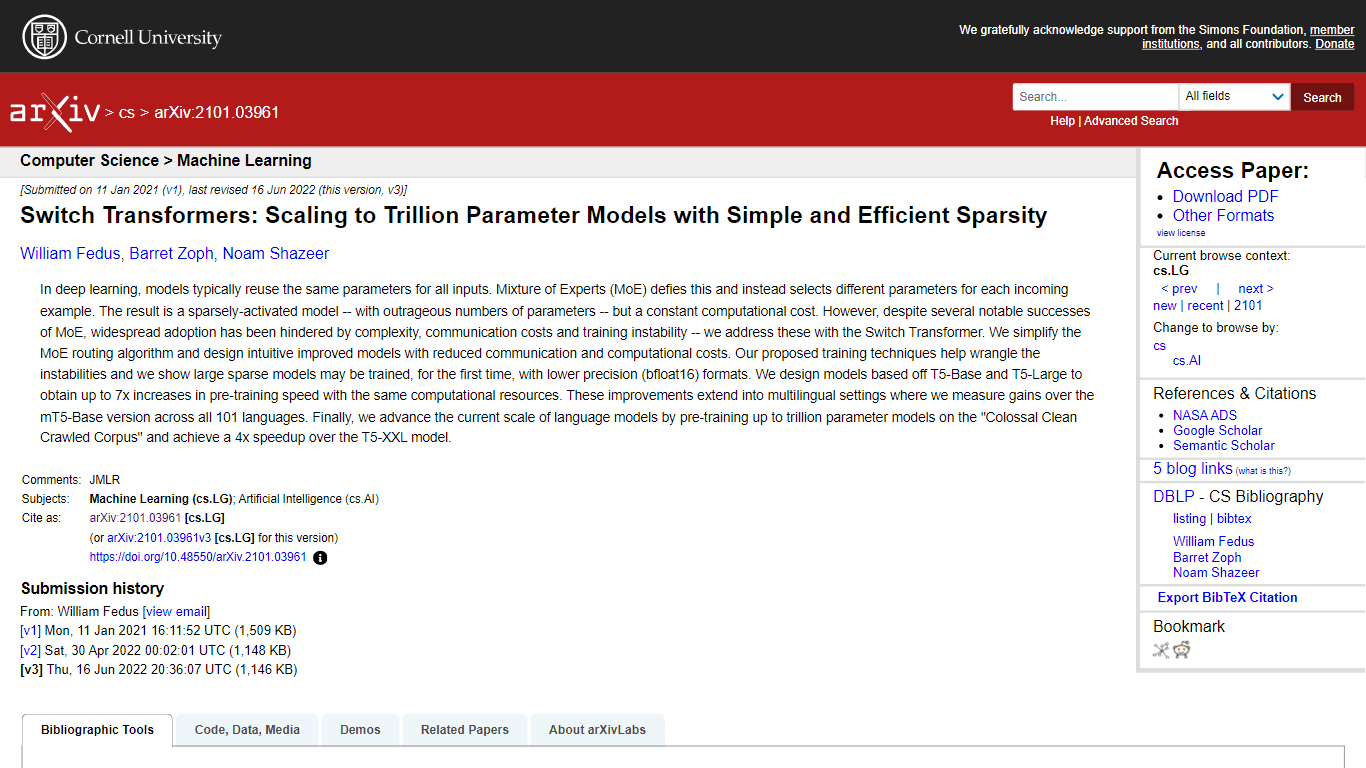Open Barret Zoph DBLP author link
1366x768 pixels.
tap(1207, 558)
